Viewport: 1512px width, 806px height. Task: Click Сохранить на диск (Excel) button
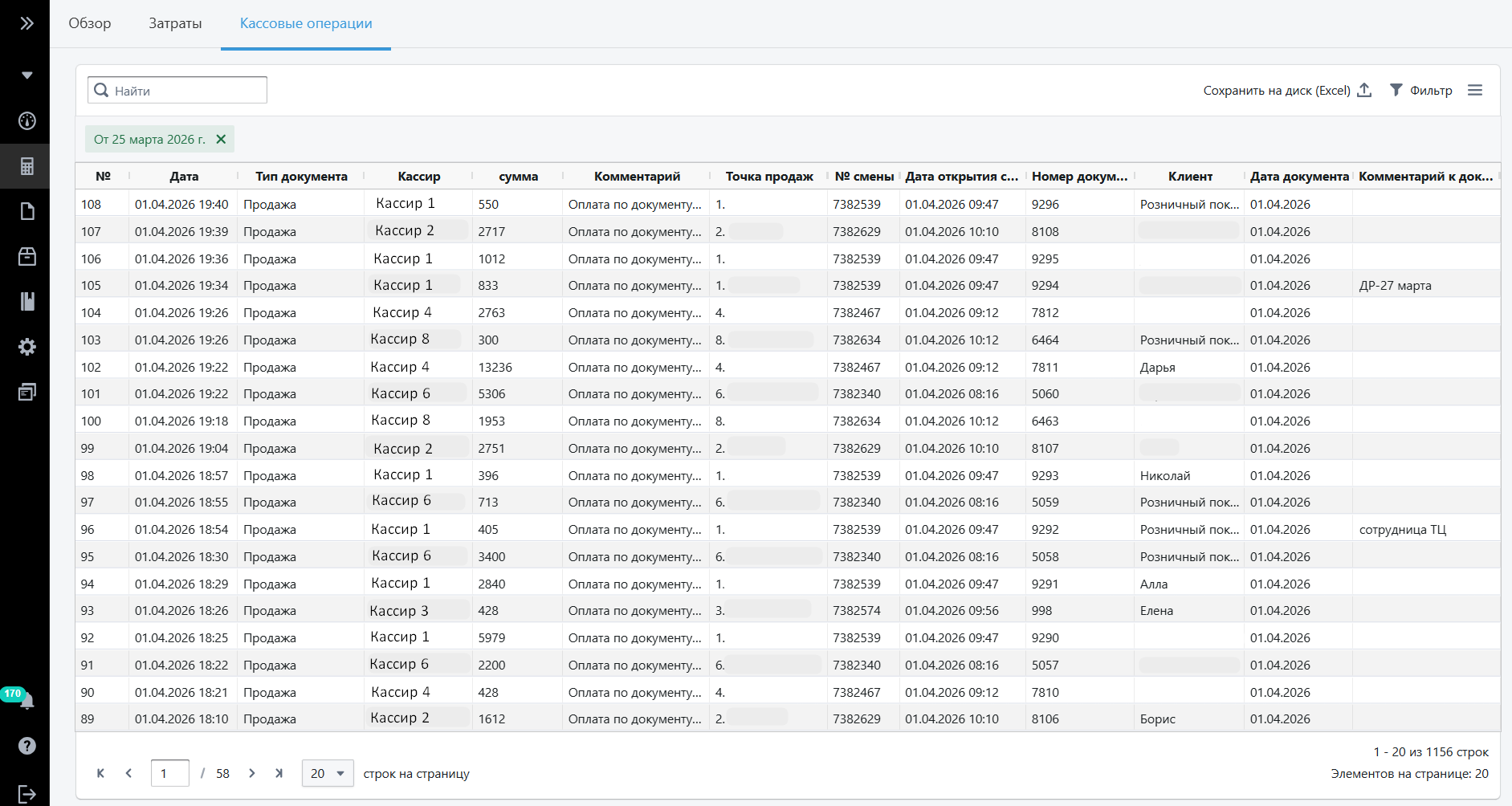pyautogui.click(x=1286, y=91)
